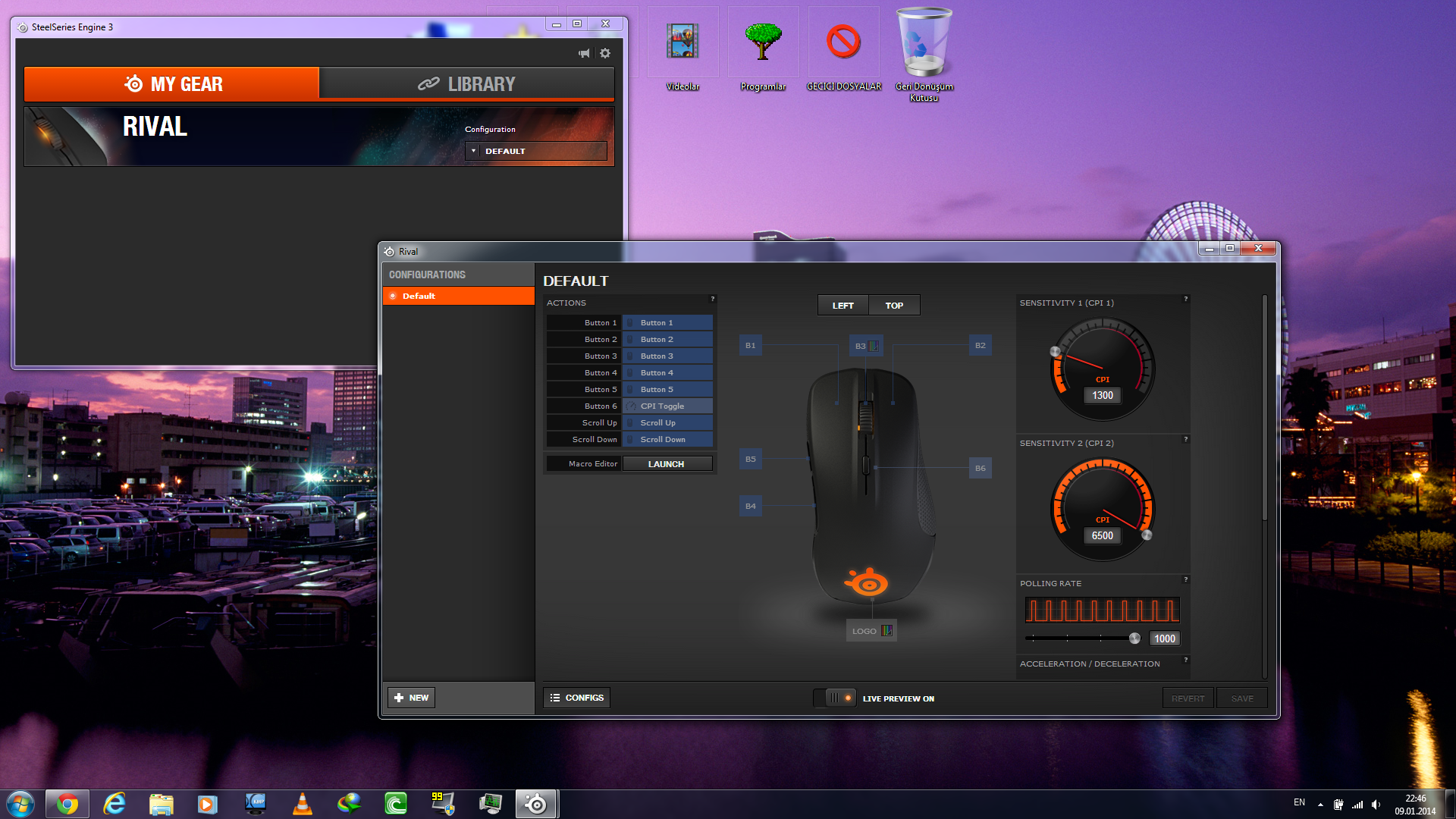The height and width of the screenshot is (819, 1456).
Task: Select the B2 mouse button marker
Action: pyautogui.click(x=981, y=346)
